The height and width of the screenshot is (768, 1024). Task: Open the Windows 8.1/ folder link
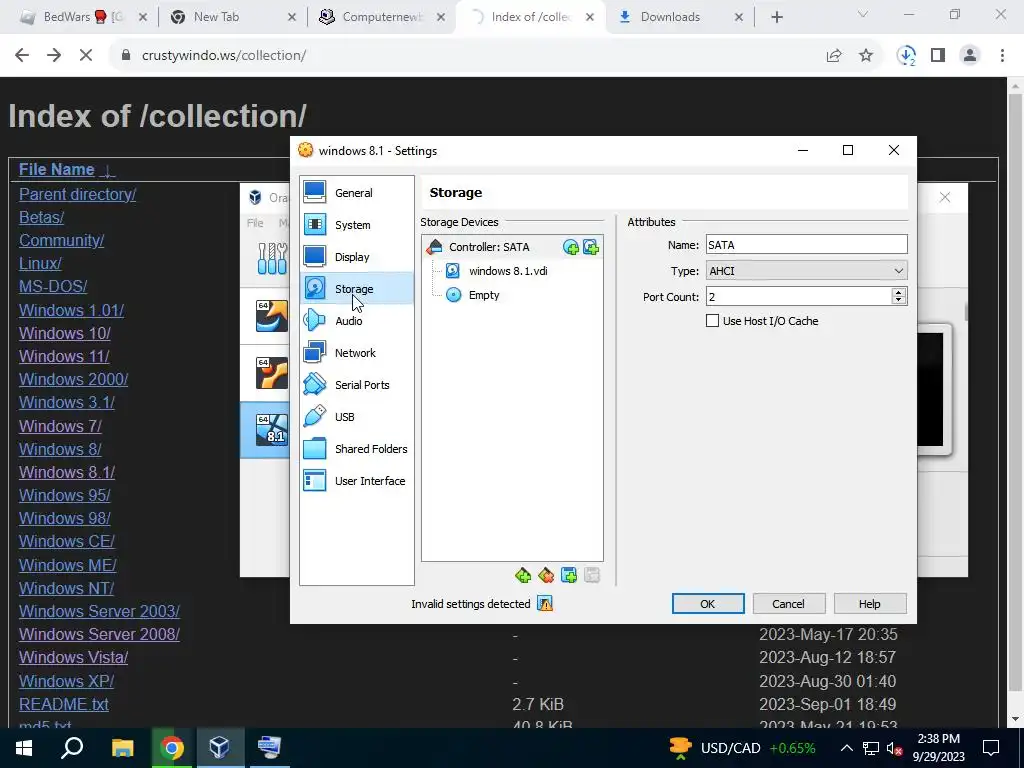[x=67, y=472]
